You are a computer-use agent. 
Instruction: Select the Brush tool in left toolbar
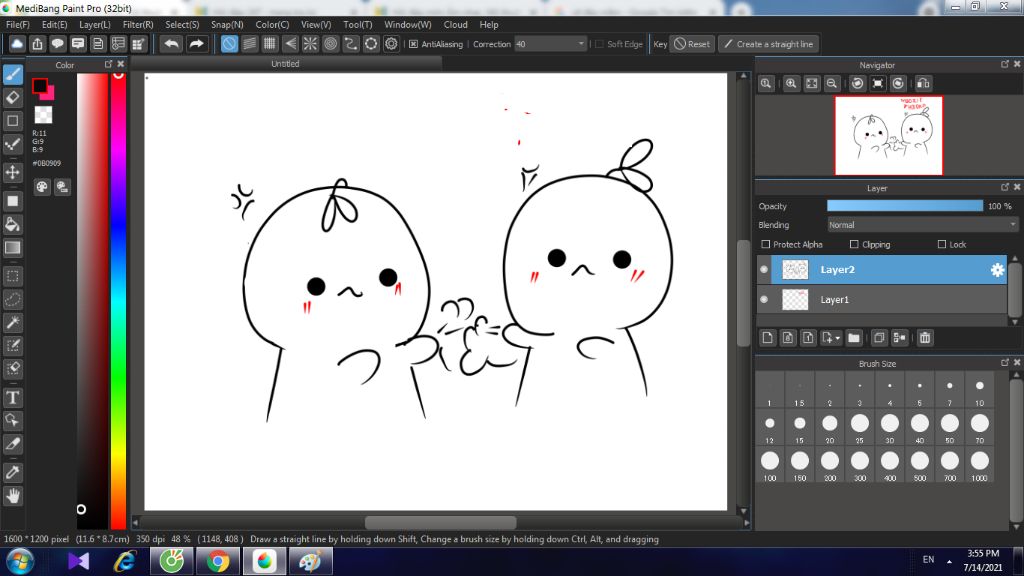[12, 74]
